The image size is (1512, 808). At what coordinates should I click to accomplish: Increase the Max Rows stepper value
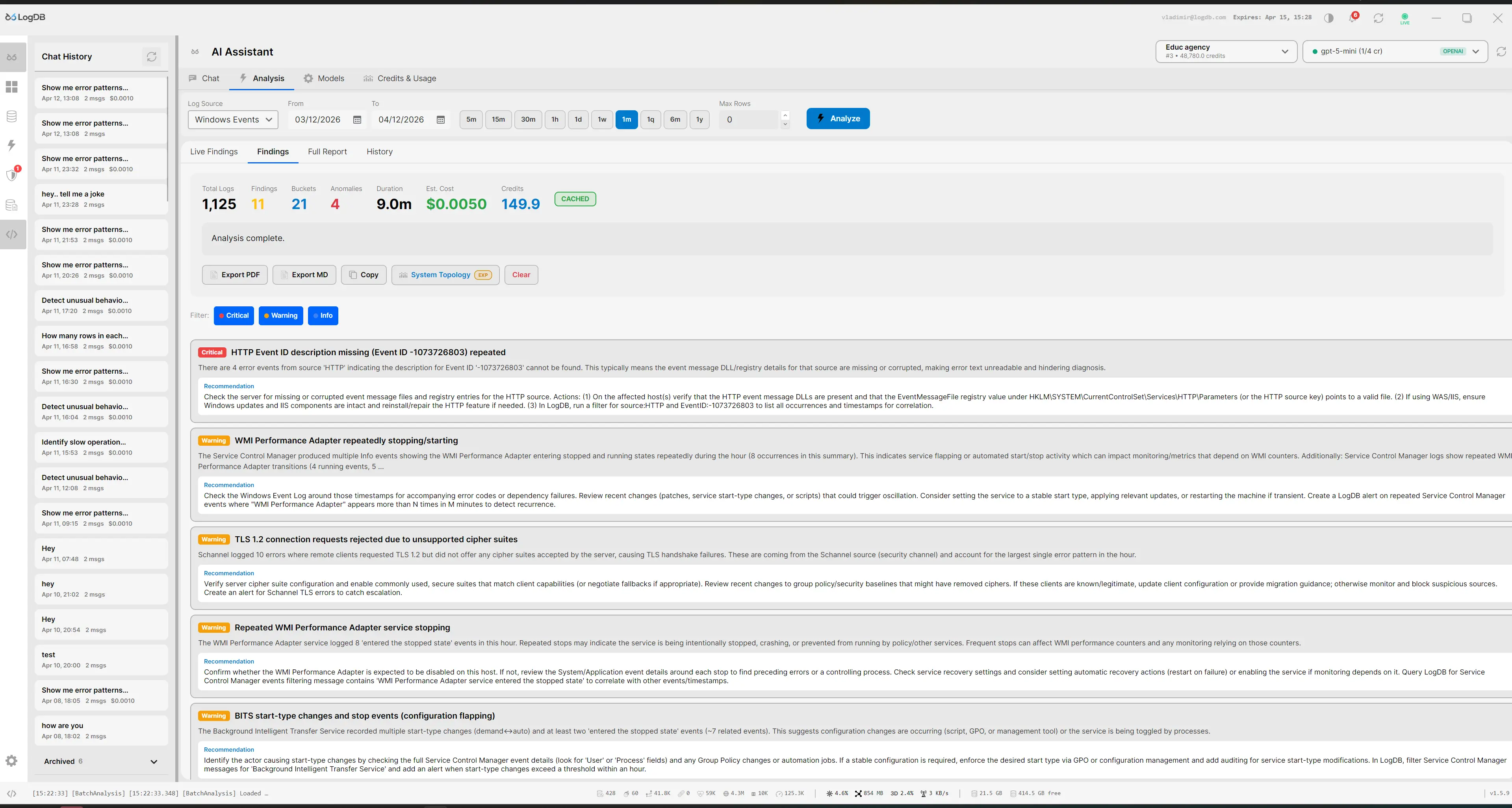tap(785, 115)
